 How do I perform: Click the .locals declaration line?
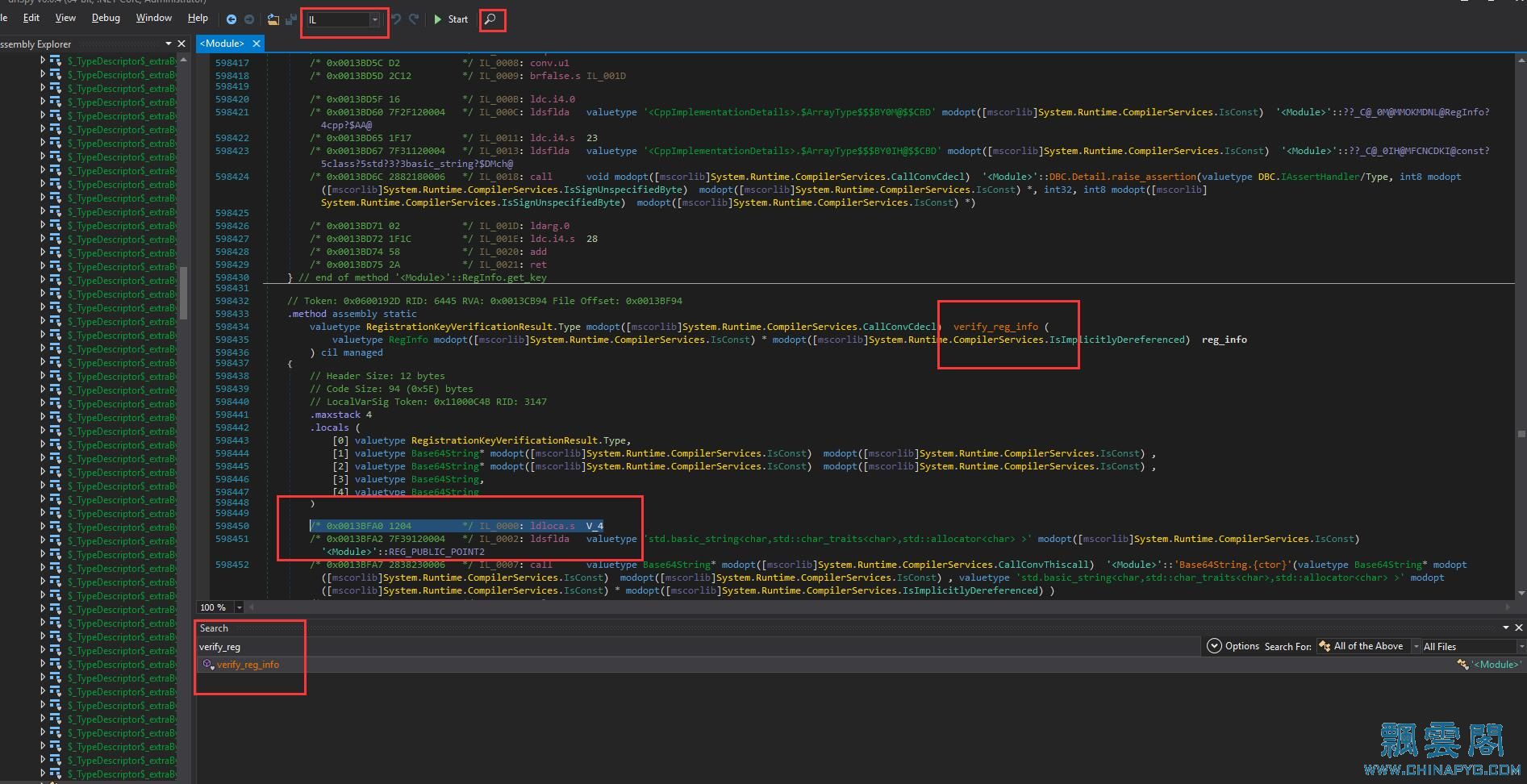pos(335,427)
